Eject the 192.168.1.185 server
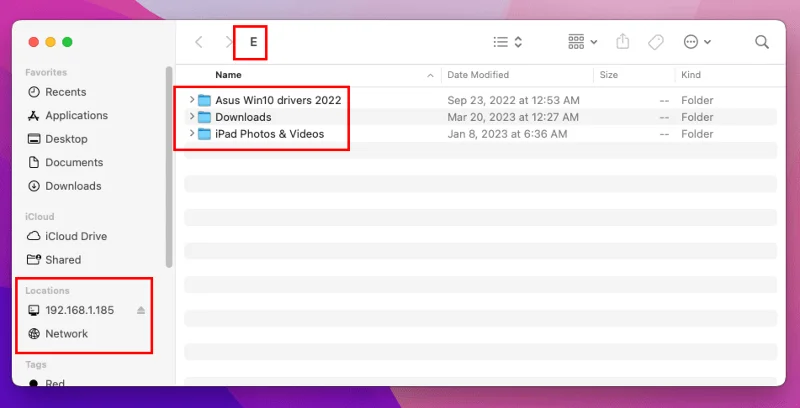Image resolution: width=800 pixels, height=408 pixels. [141, 311]
